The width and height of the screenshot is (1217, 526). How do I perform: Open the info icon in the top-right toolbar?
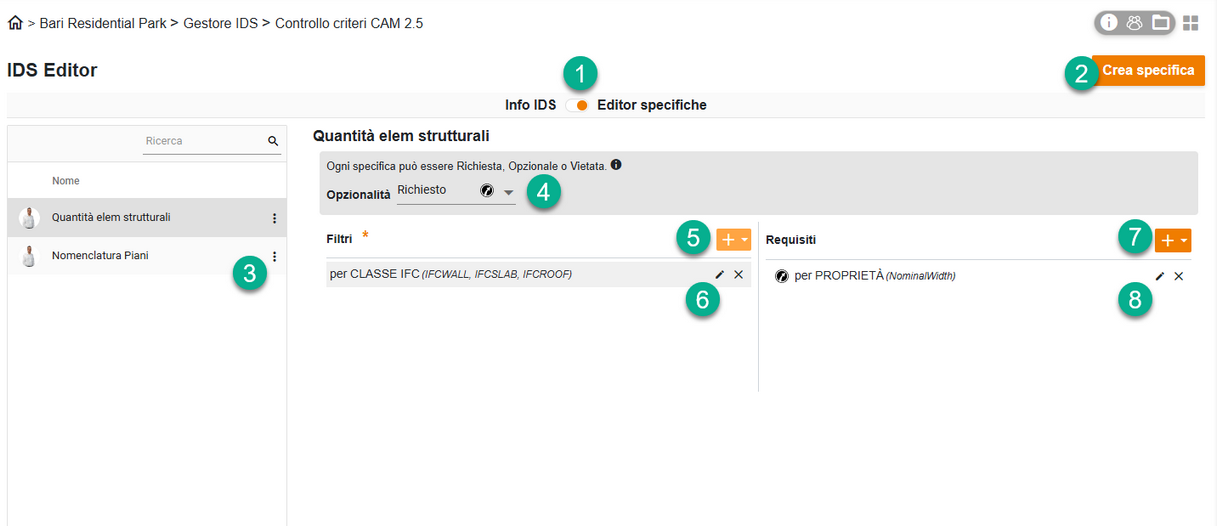coord(1109,22)
